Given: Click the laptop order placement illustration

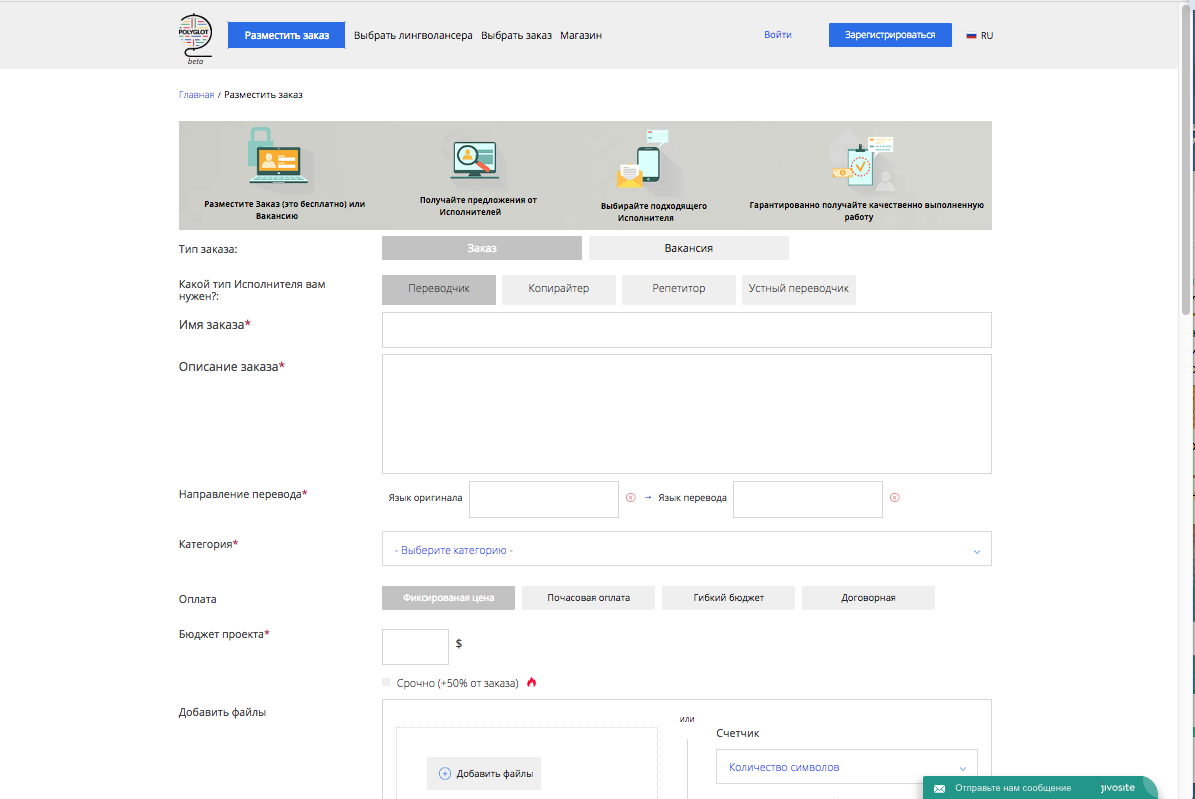Looking at the screenshot, I should click(x=279, y=160).
